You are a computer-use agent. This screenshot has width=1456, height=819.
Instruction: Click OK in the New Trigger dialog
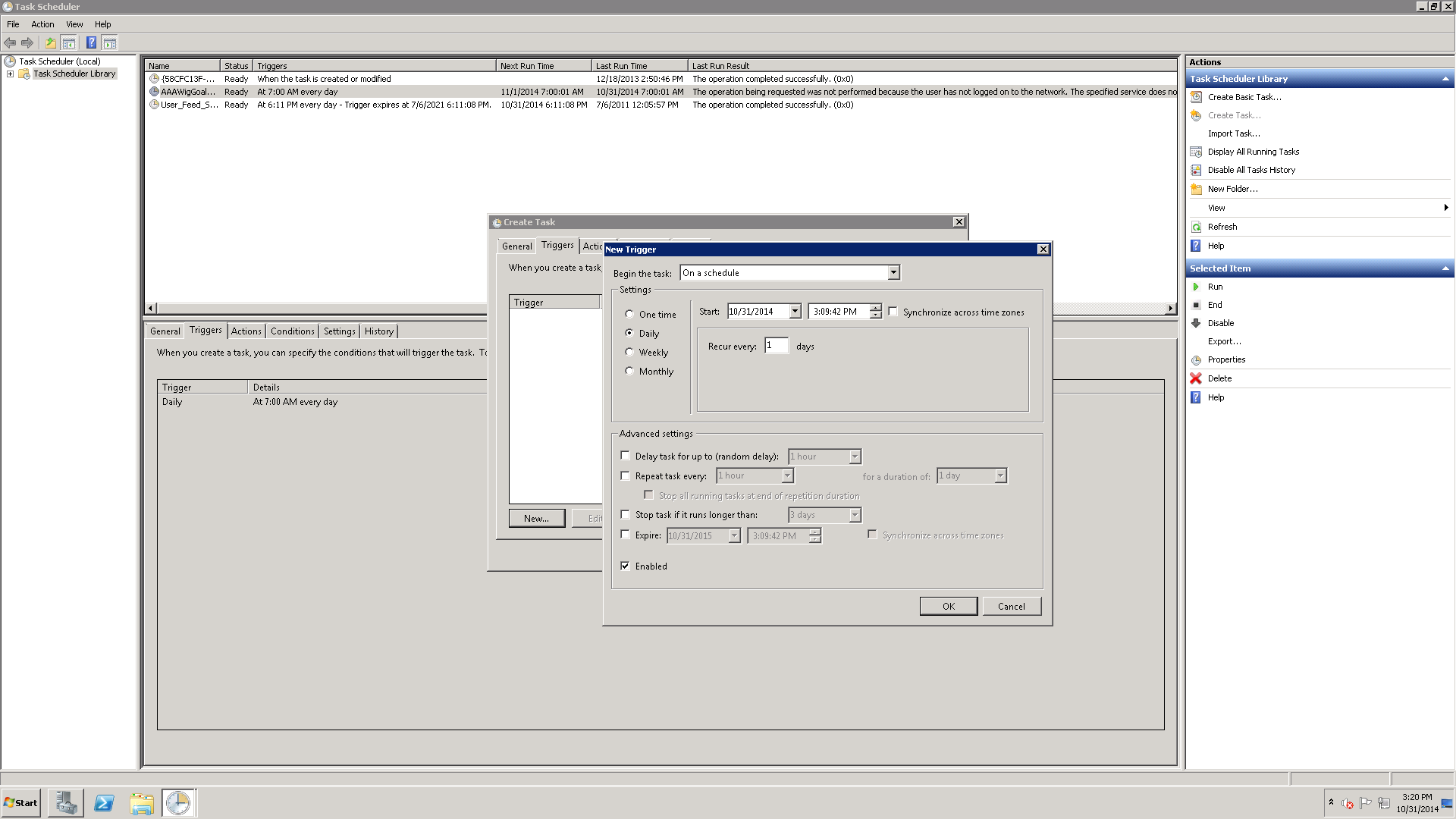tap(948, 606)
